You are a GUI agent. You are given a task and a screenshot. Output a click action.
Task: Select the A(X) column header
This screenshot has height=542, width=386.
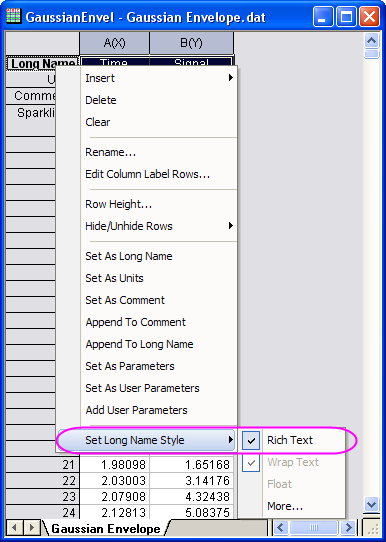(115, 43)
